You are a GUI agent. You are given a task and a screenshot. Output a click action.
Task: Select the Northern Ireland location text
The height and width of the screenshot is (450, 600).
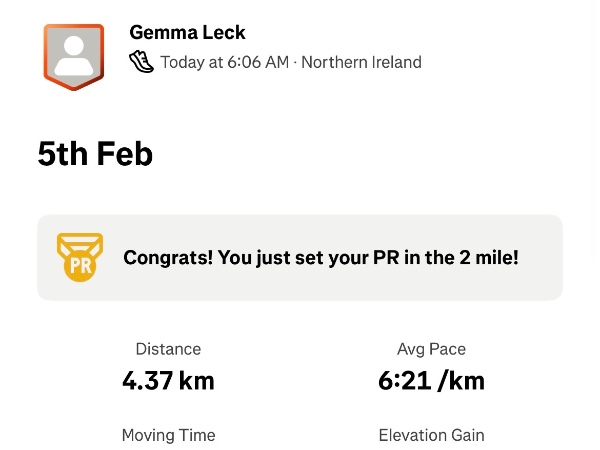[x=361, y=62]
